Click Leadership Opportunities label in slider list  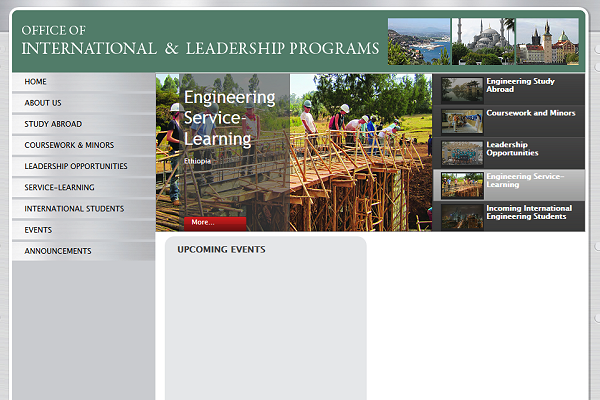click(x=512, y=149)
